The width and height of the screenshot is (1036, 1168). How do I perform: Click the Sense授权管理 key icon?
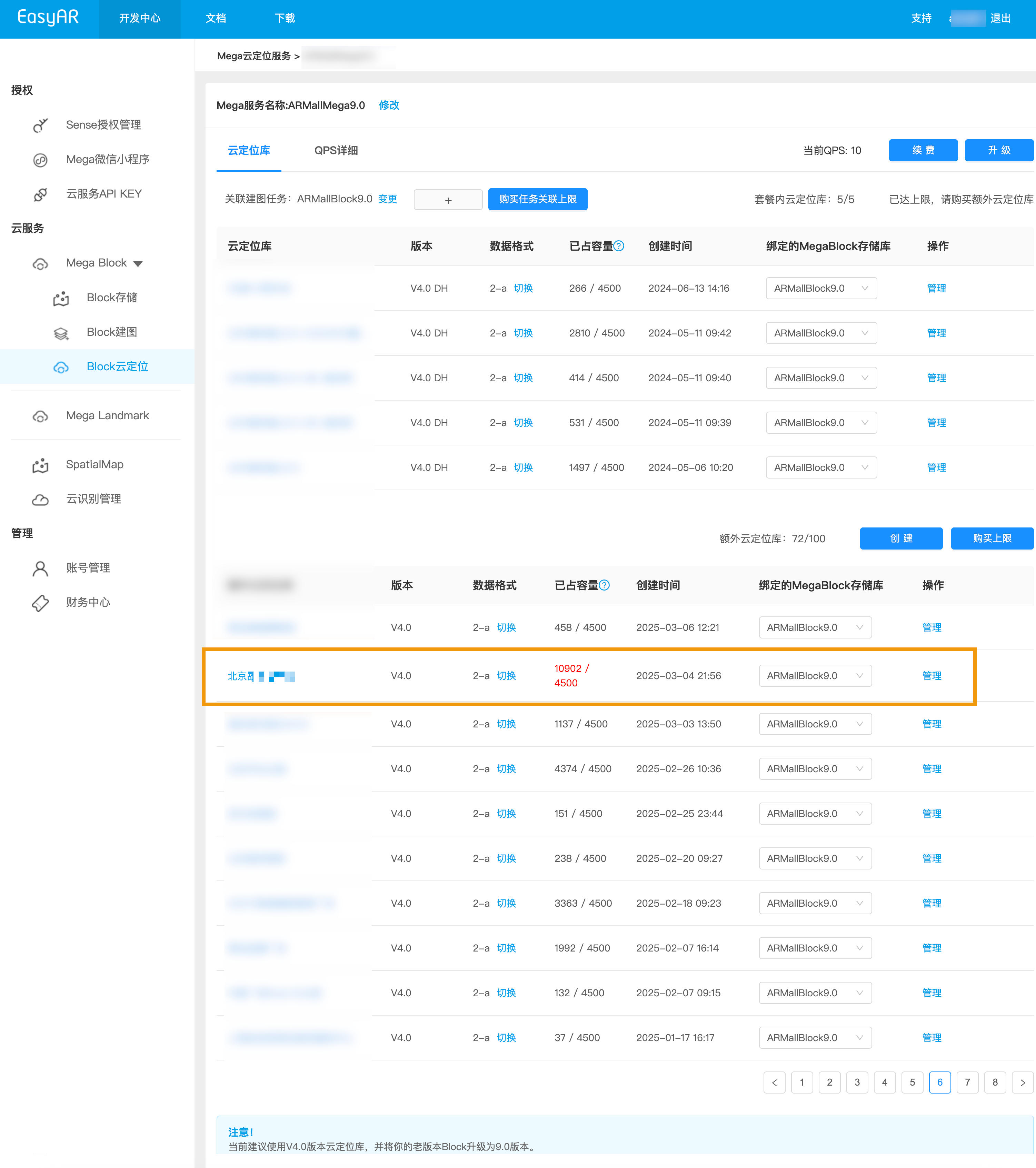pos(40,125)
